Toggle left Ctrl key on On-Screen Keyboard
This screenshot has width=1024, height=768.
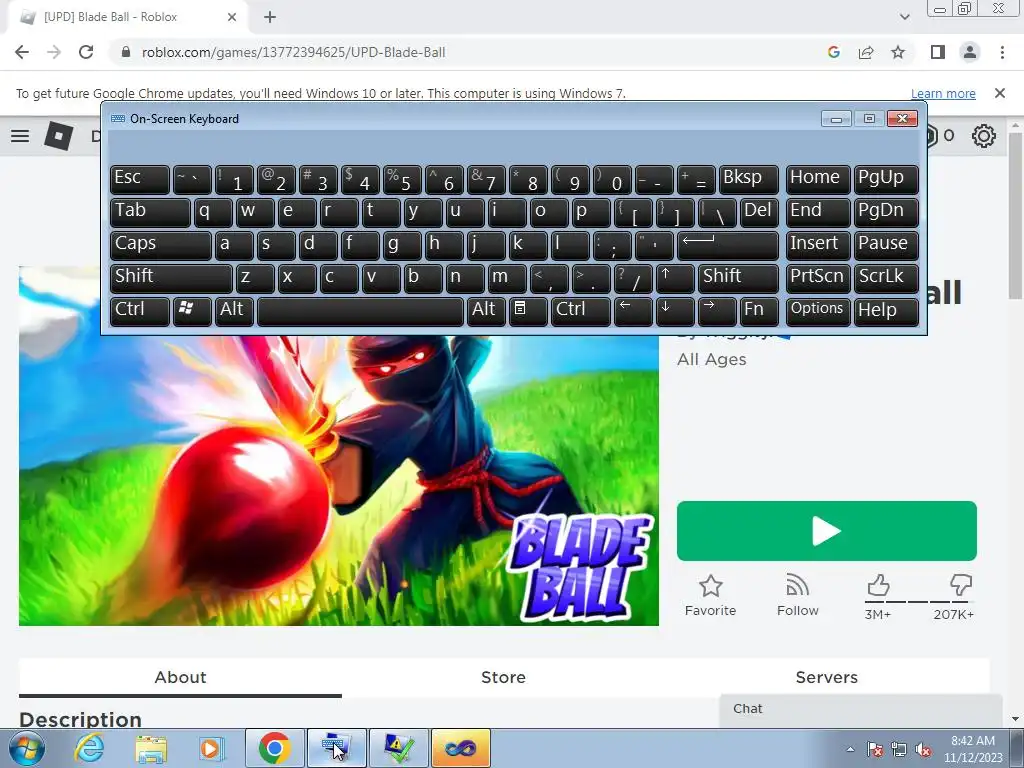[x=140, y=310]
